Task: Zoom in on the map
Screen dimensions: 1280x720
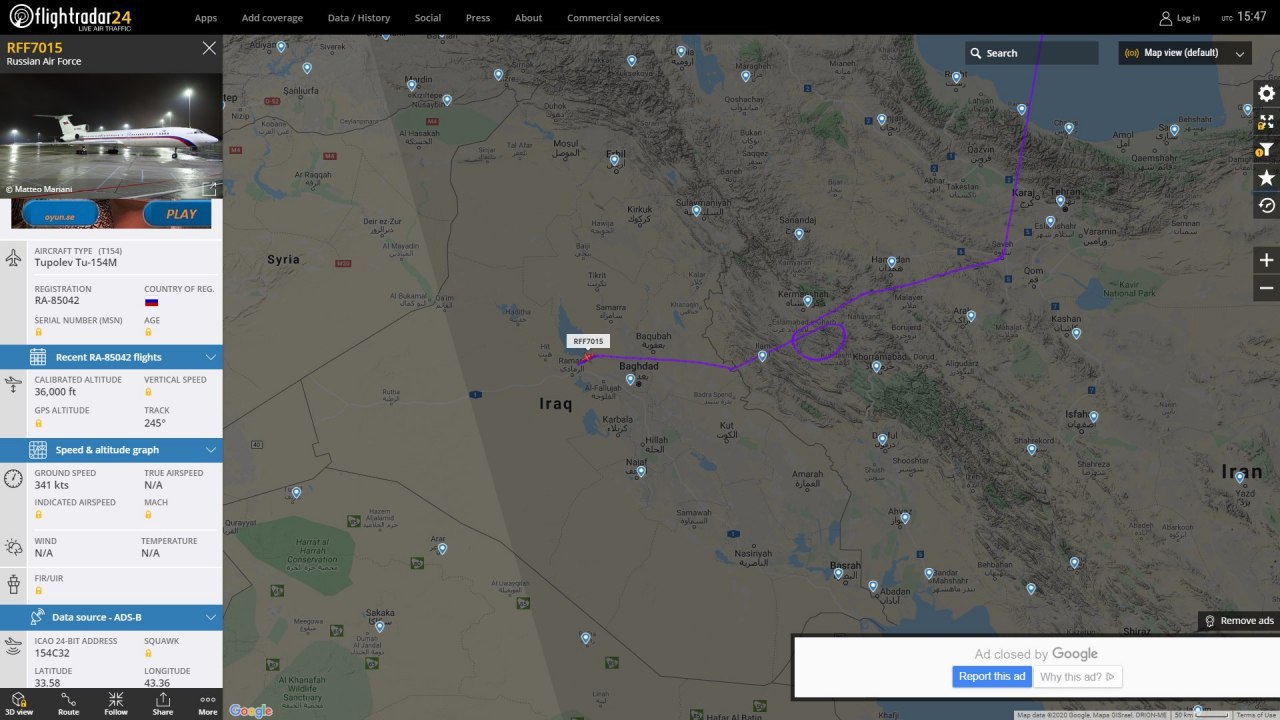Action: click(1266, 260)
